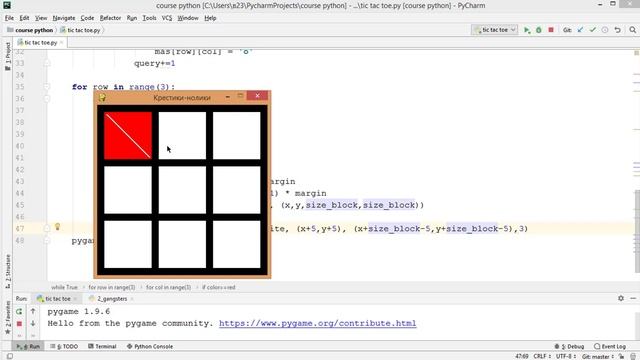Open the Help menu
Viewport: 640px width, 360px height.
tap(210, 18)
